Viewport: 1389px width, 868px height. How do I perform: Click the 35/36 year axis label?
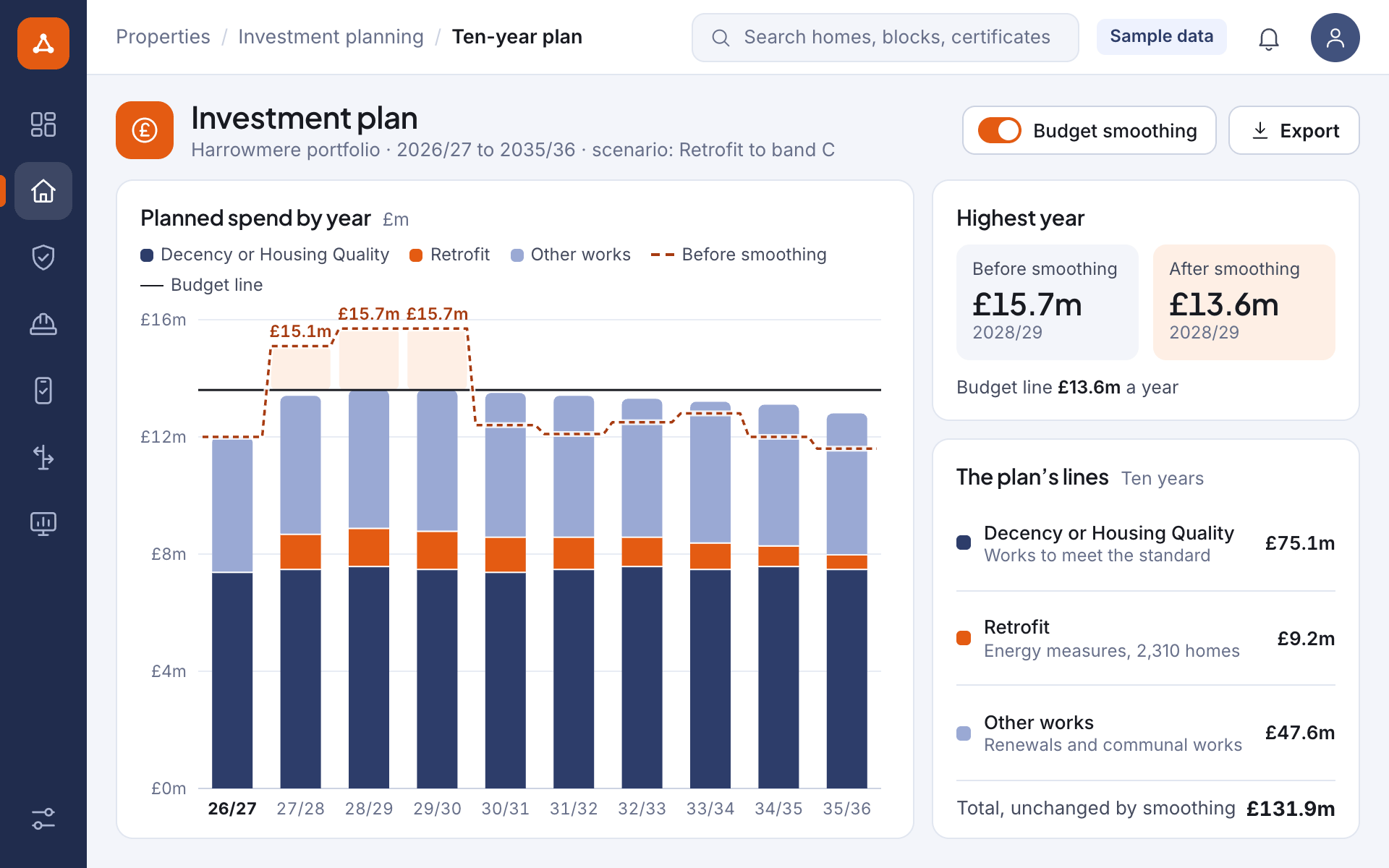click(x=846, y=809)
